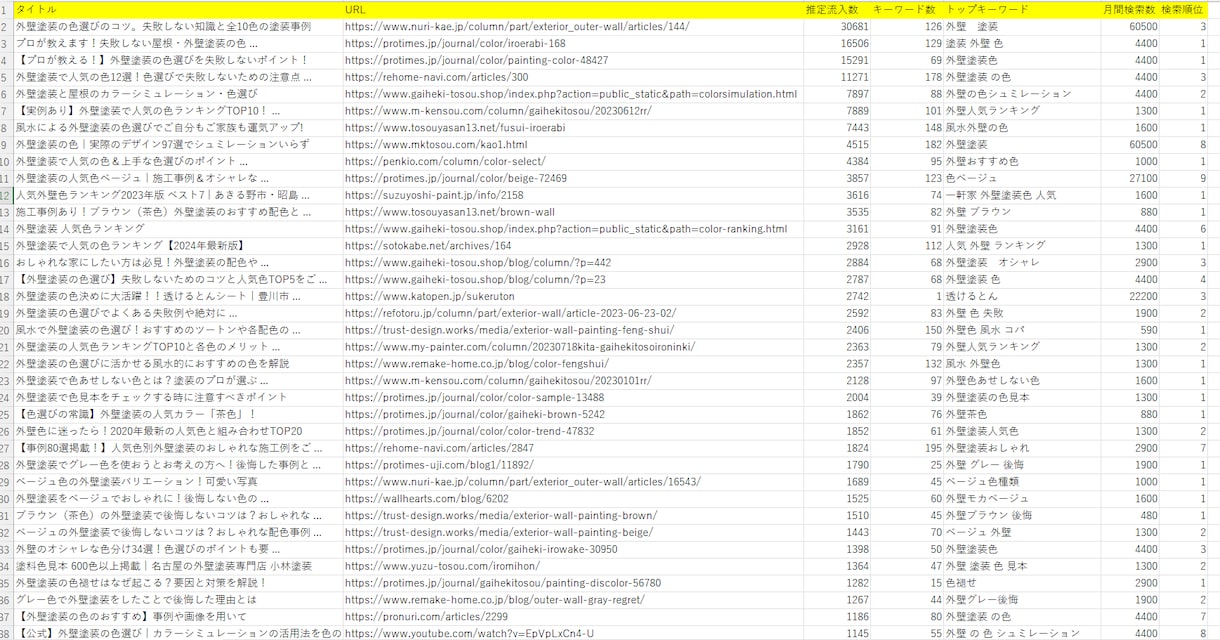Select the 検索順位 header cell
This screenshot has height=640, width=1220.
pos(1184,9)
